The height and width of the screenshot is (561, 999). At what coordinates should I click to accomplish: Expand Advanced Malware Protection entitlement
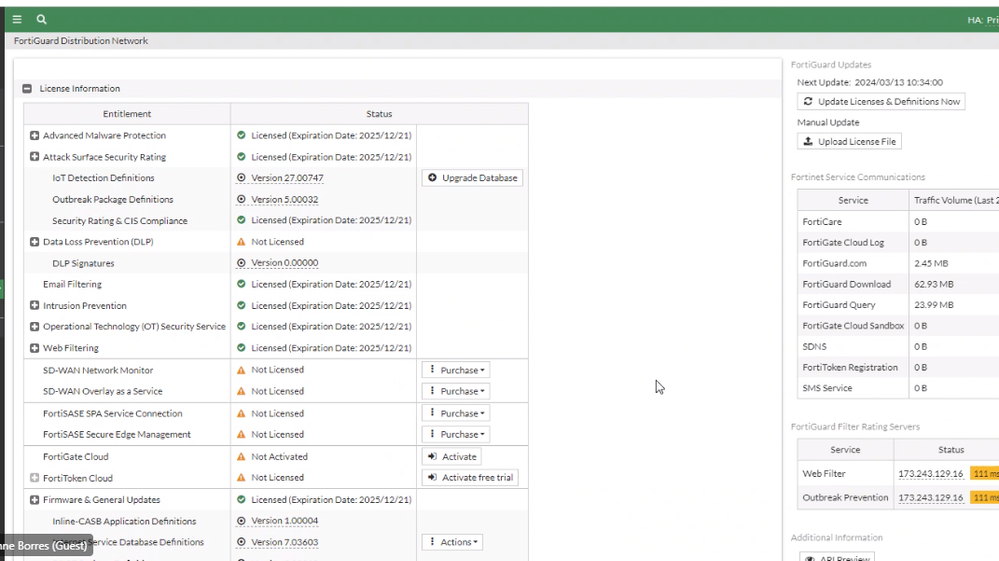(34, 135)
